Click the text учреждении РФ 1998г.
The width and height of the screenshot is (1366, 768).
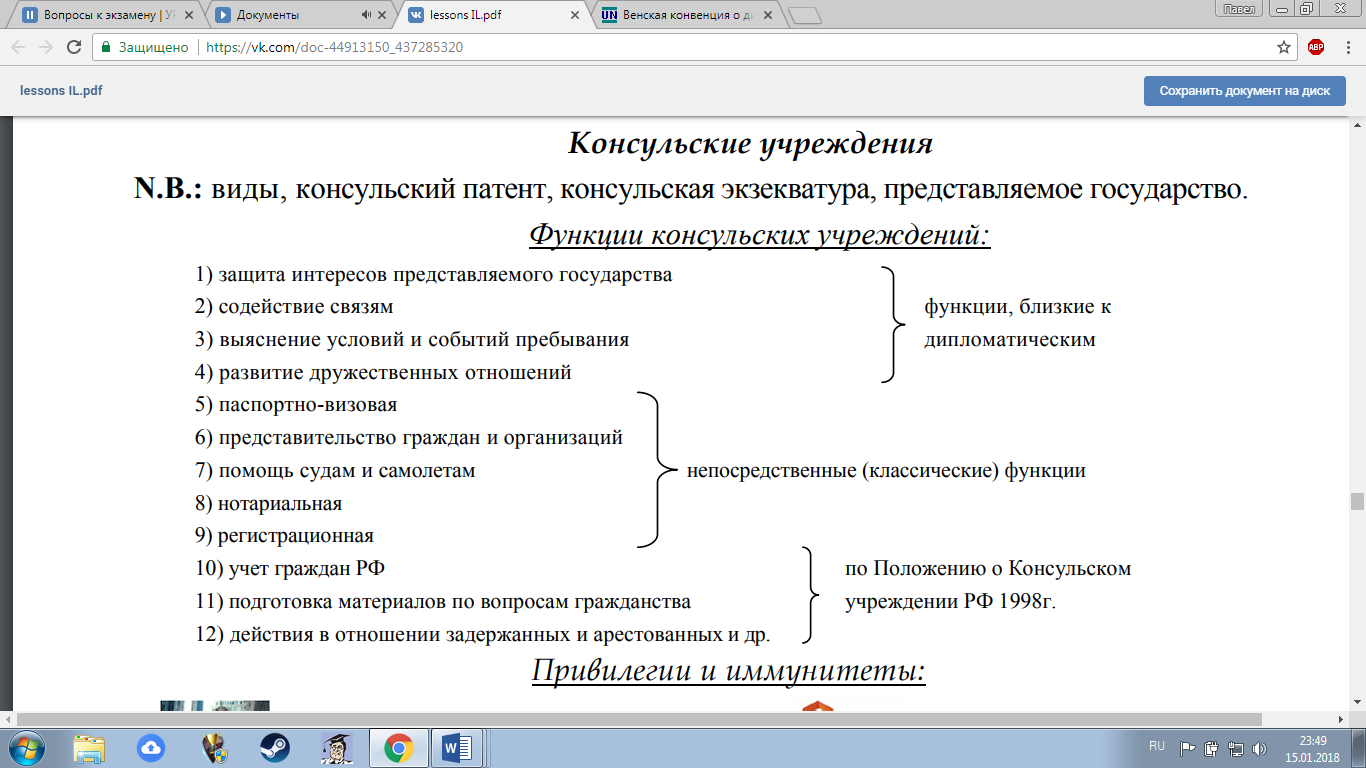coord(951,602)
